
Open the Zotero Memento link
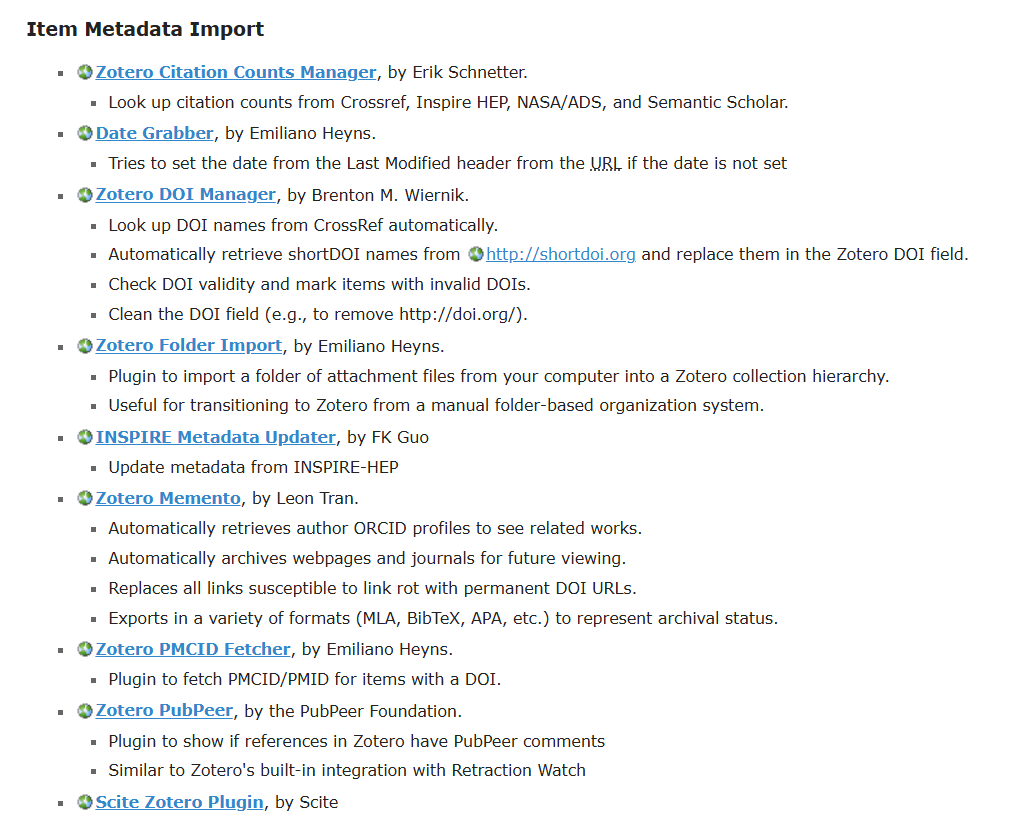168,497
